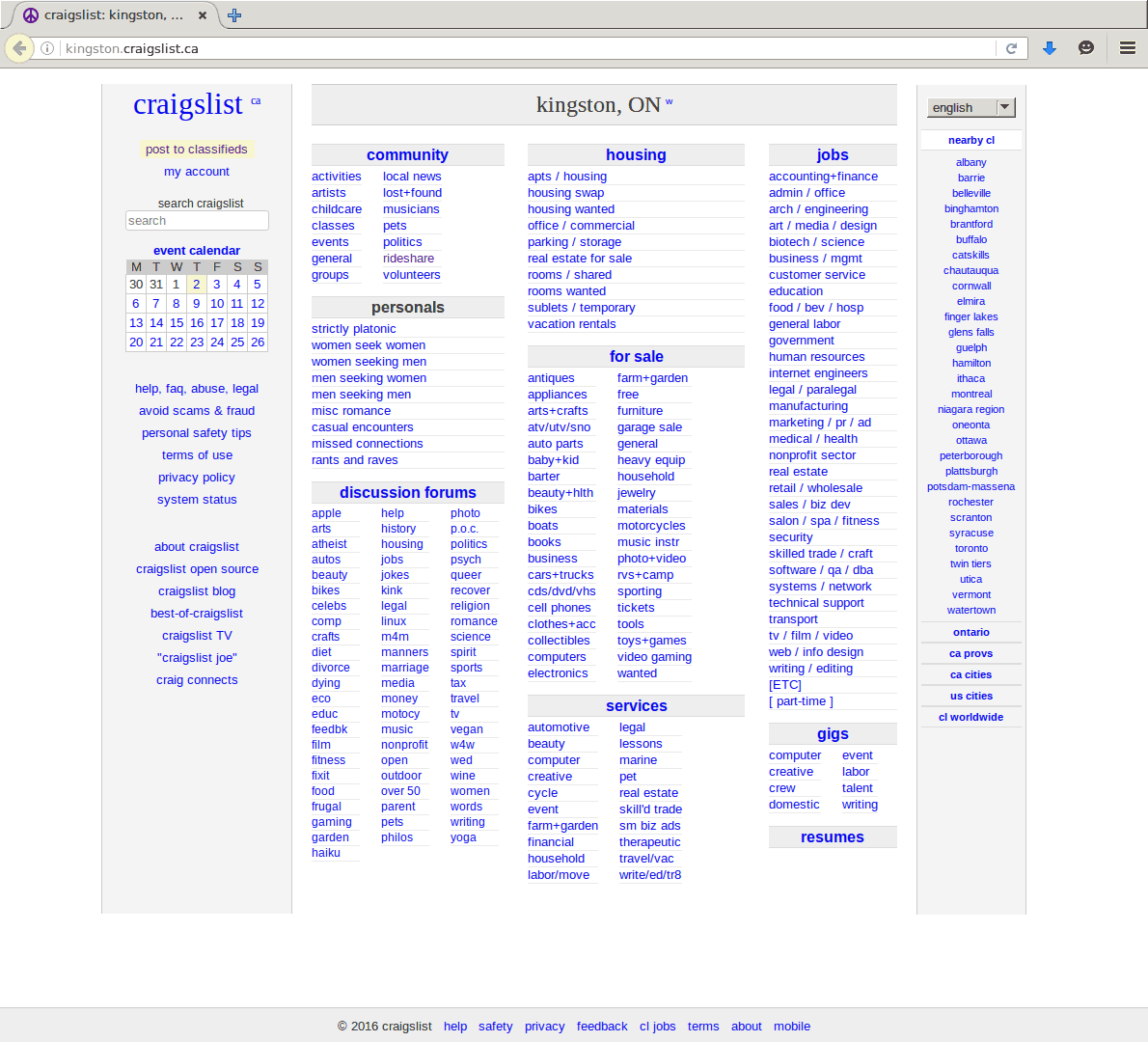Expand the cl worldwide section
Screen dimensions: 1148x1042
(970, 717)
